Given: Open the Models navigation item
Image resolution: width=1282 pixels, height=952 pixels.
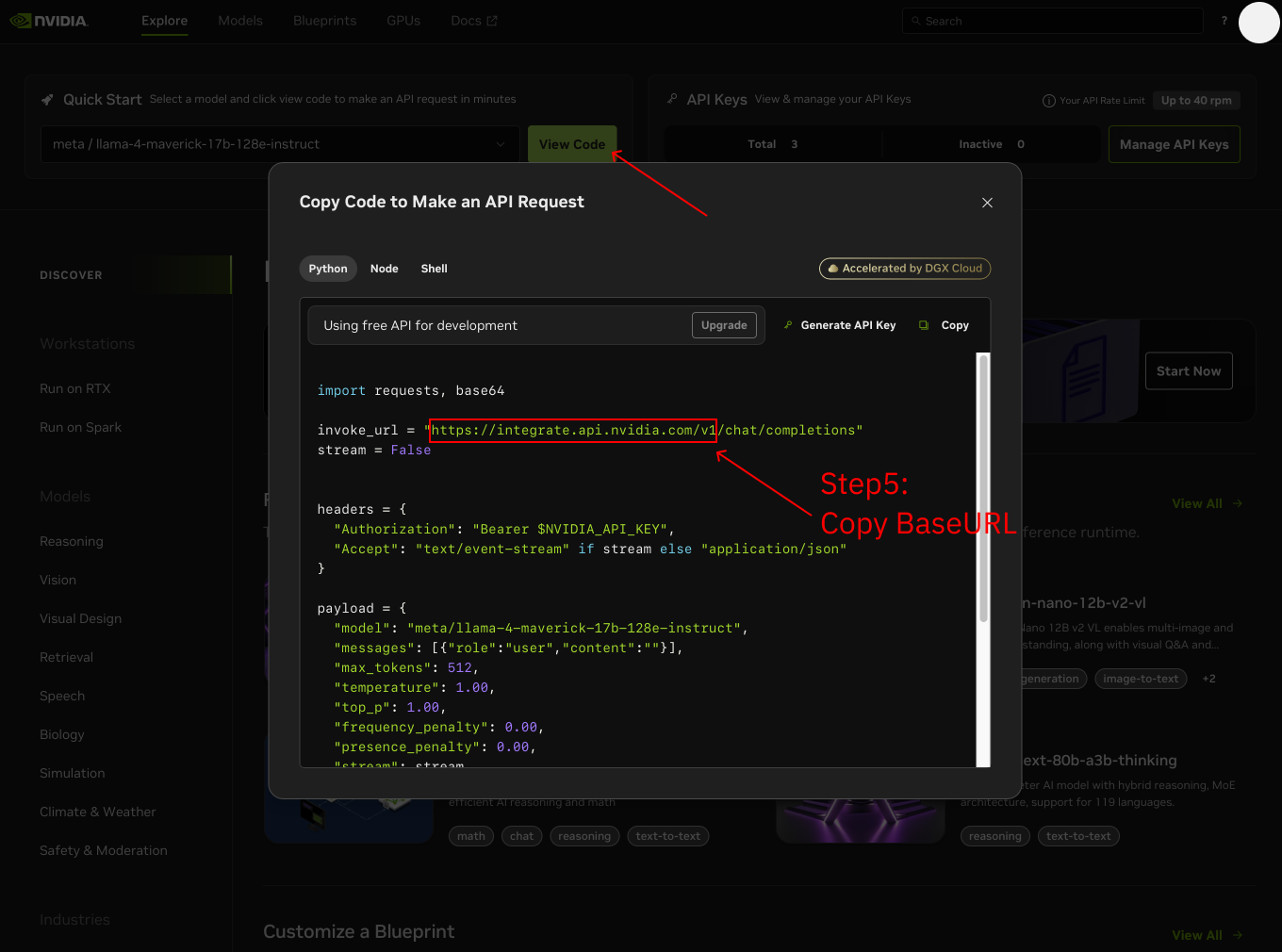Looking at the screenshot, I should coord(240,21).
